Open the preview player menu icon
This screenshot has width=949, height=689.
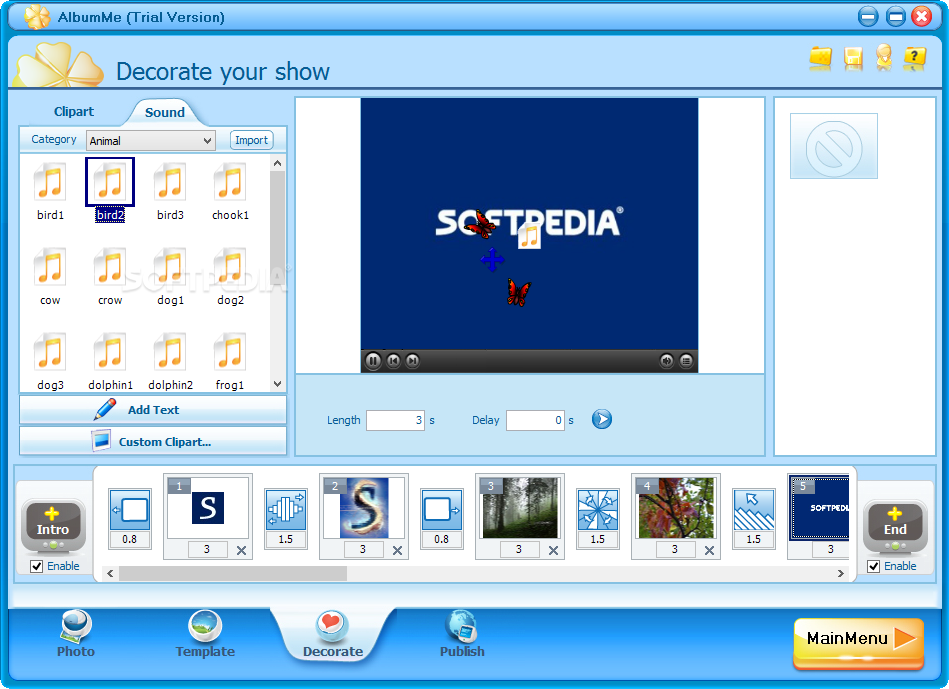click(686, 361)
